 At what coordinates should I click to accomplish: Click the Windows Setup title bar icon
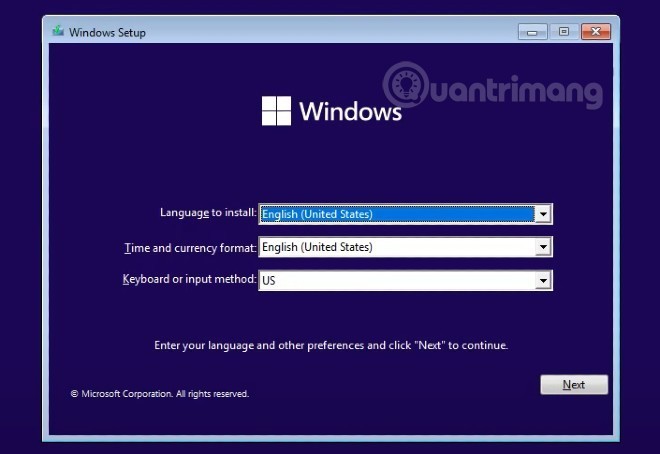click(58, 32)
